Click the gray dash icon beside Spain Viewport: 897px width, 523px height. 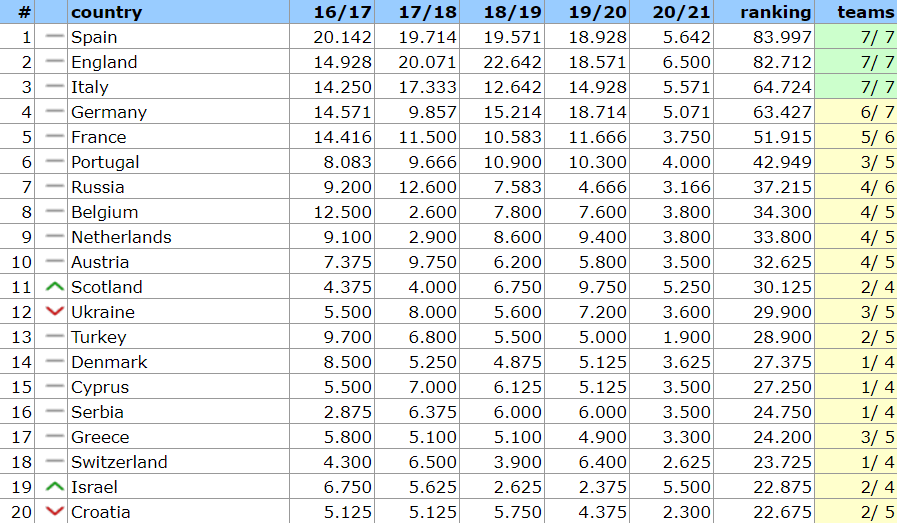[55, 37]
